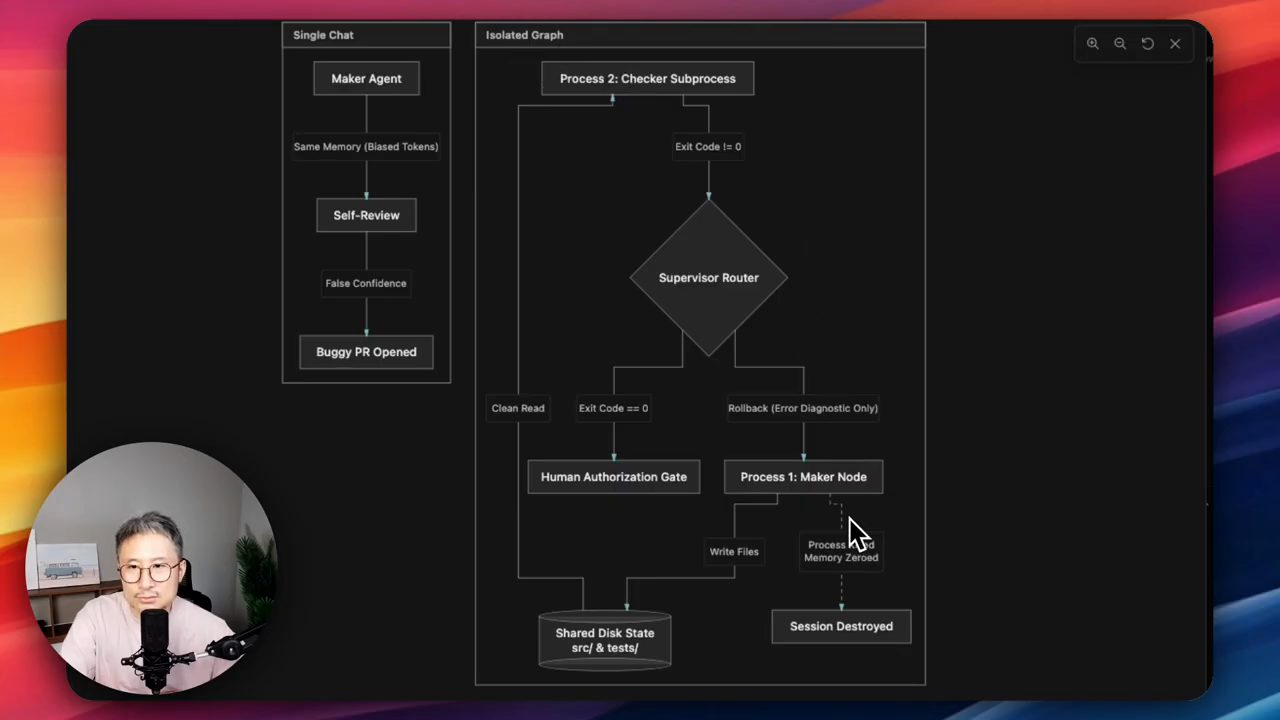This screenshot has width=1280, height=720.
Task: Click the Exit Code != 0 label
Action: 708,147
